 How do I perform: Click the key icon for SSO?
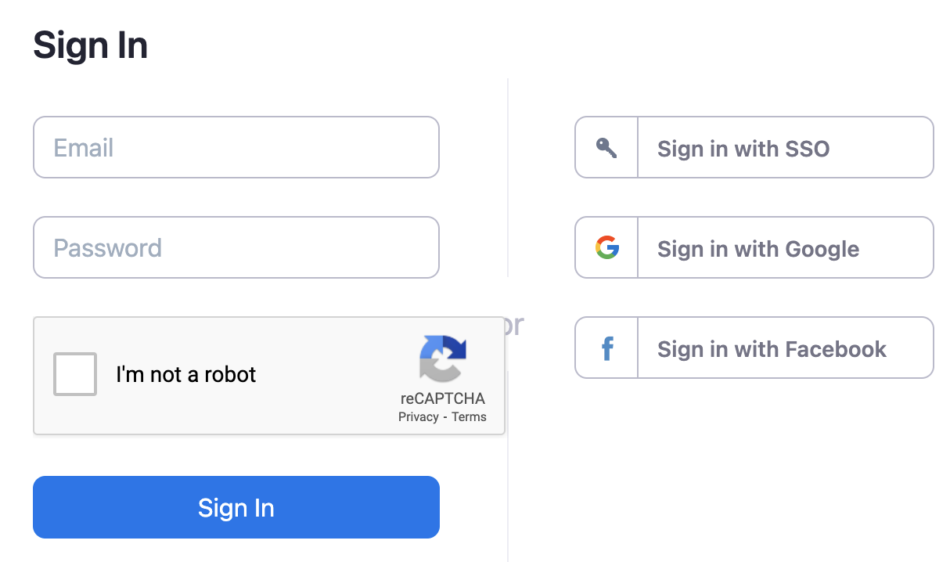[606, 148]
